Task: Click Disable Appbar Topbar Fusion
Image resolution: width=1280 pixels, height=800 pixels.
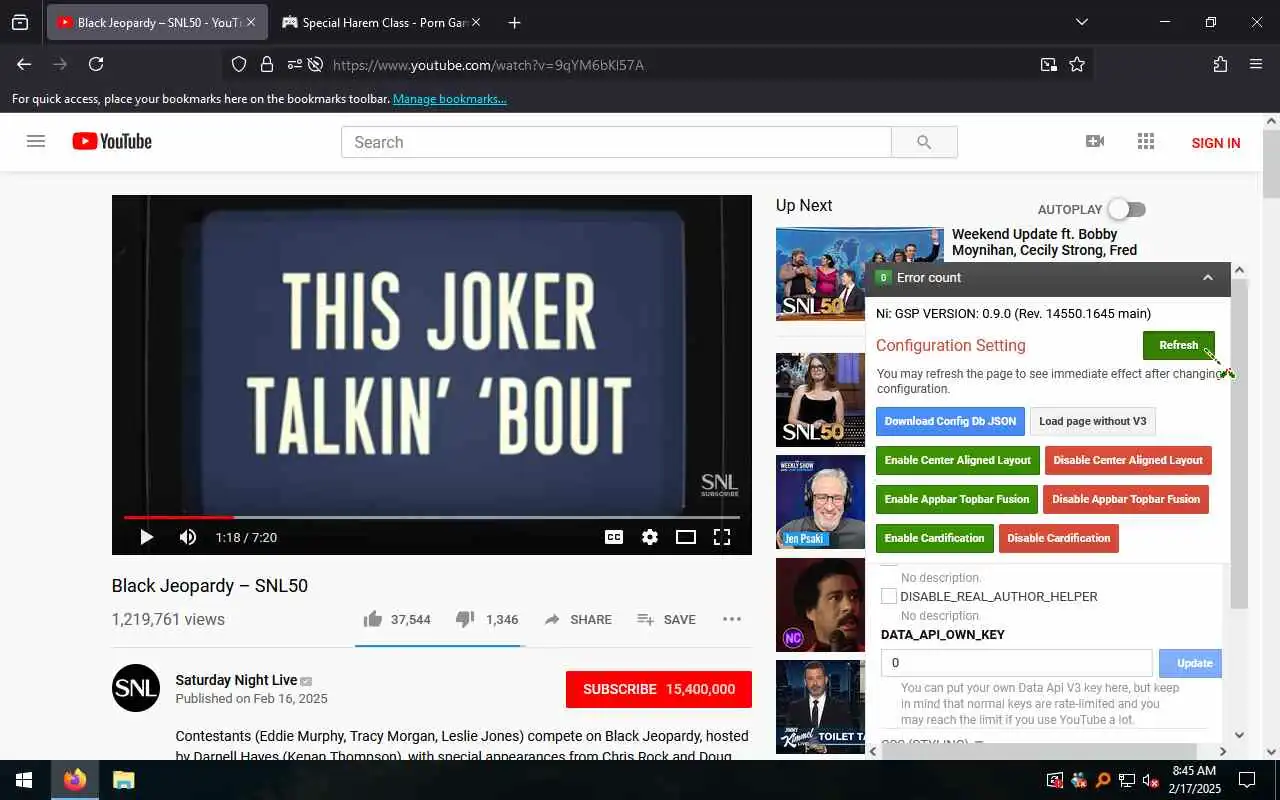Action: (x=1126, y=499)
